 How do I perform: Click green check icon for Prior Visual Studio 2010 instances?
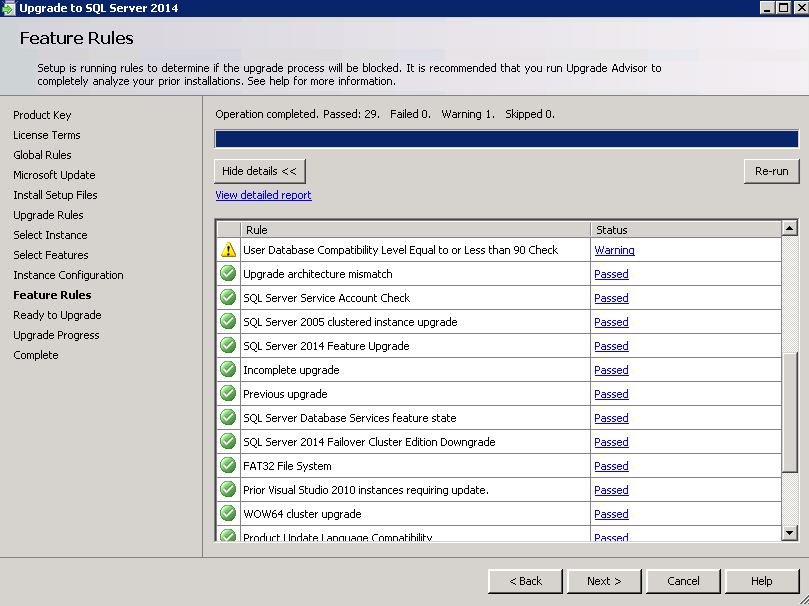[228, 489]
